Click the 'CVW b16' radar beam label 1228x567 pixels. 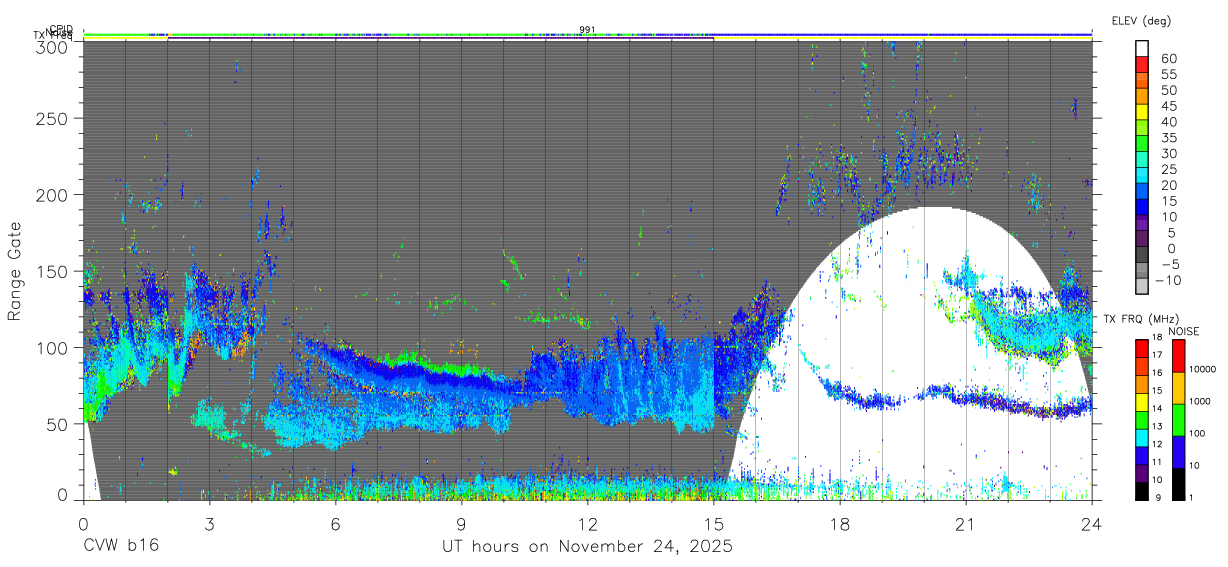click(x=121, y=547)
